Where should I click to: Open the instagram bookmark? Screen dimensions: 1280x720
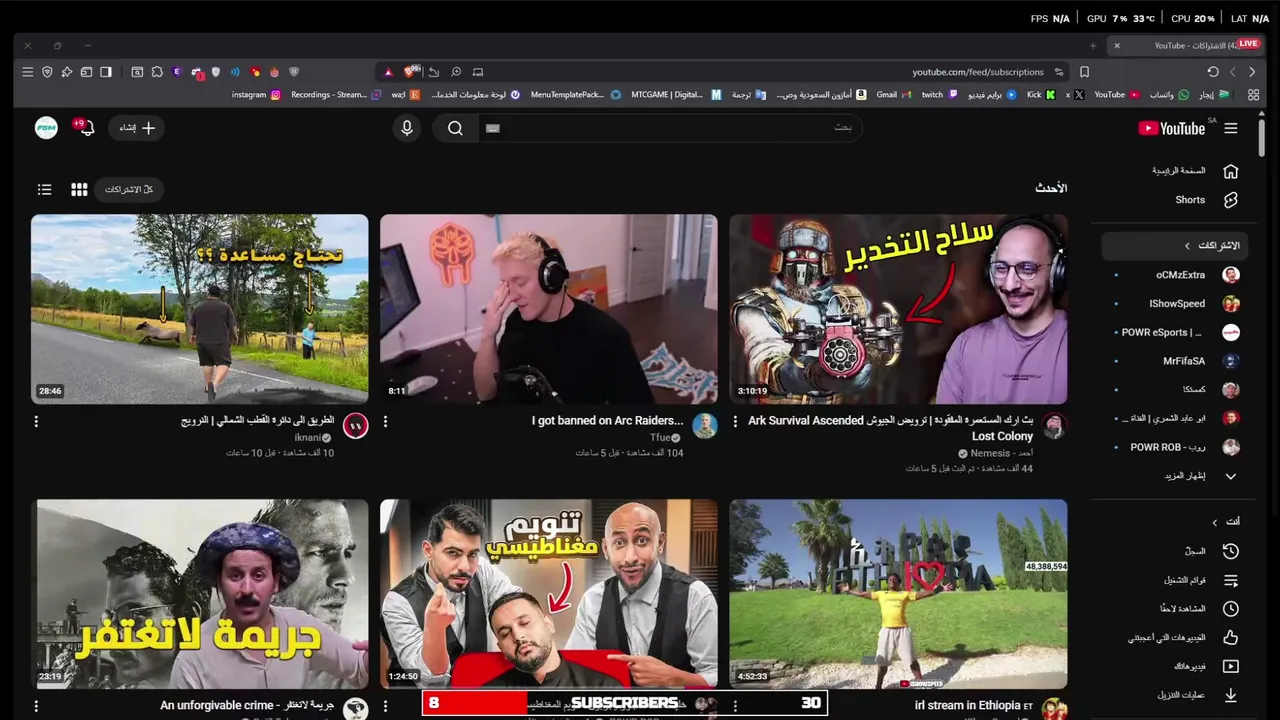click(x=256, y=95)
